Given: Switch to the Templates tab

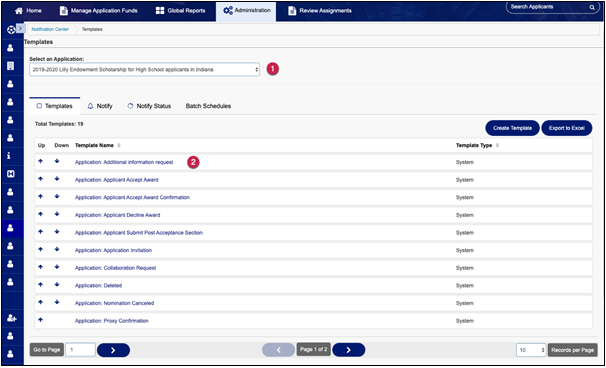Looking at the screenshot, I should click(54, 106).
